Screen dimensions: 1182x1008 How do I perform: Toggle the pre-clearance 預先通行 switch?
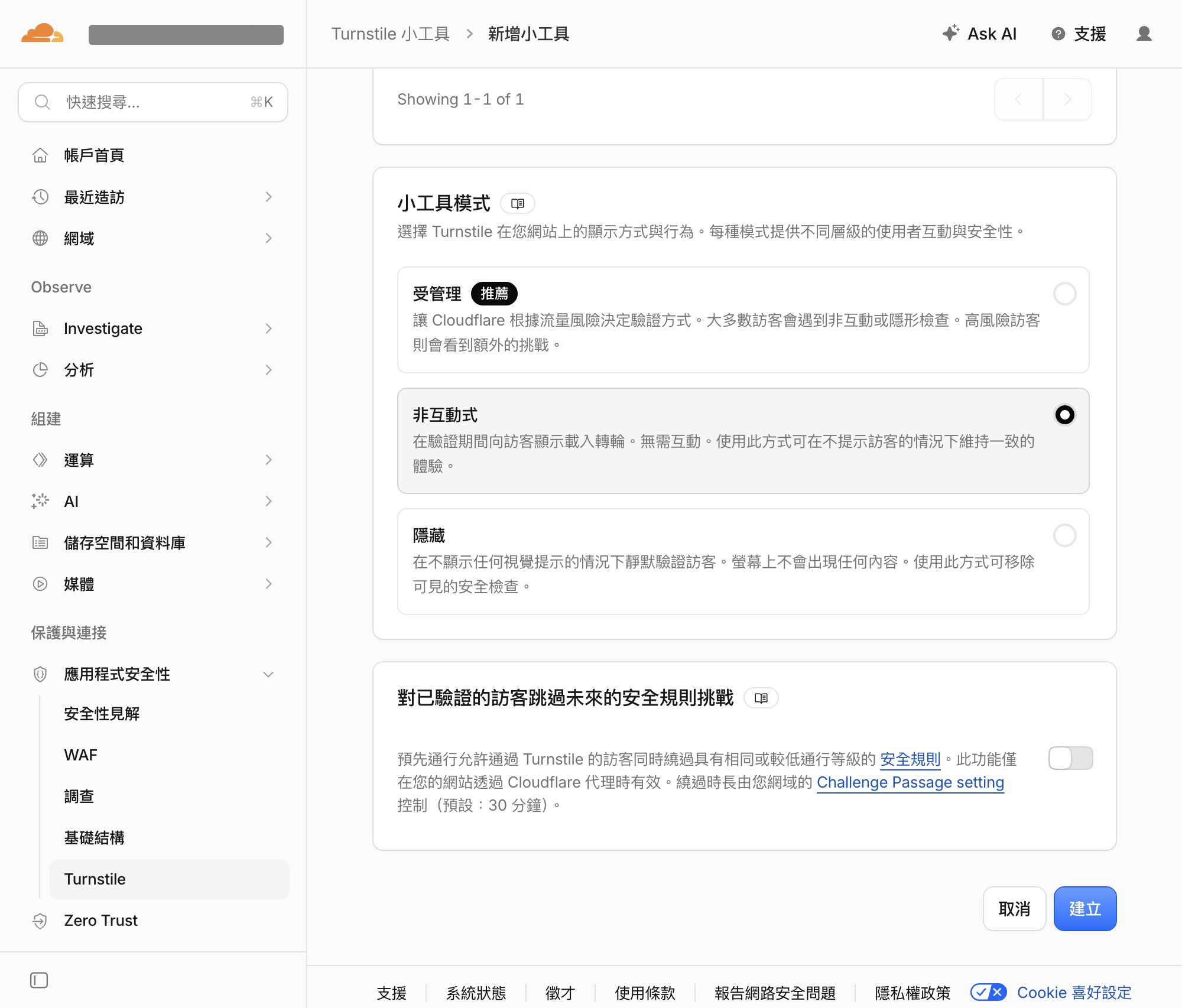1071,758
